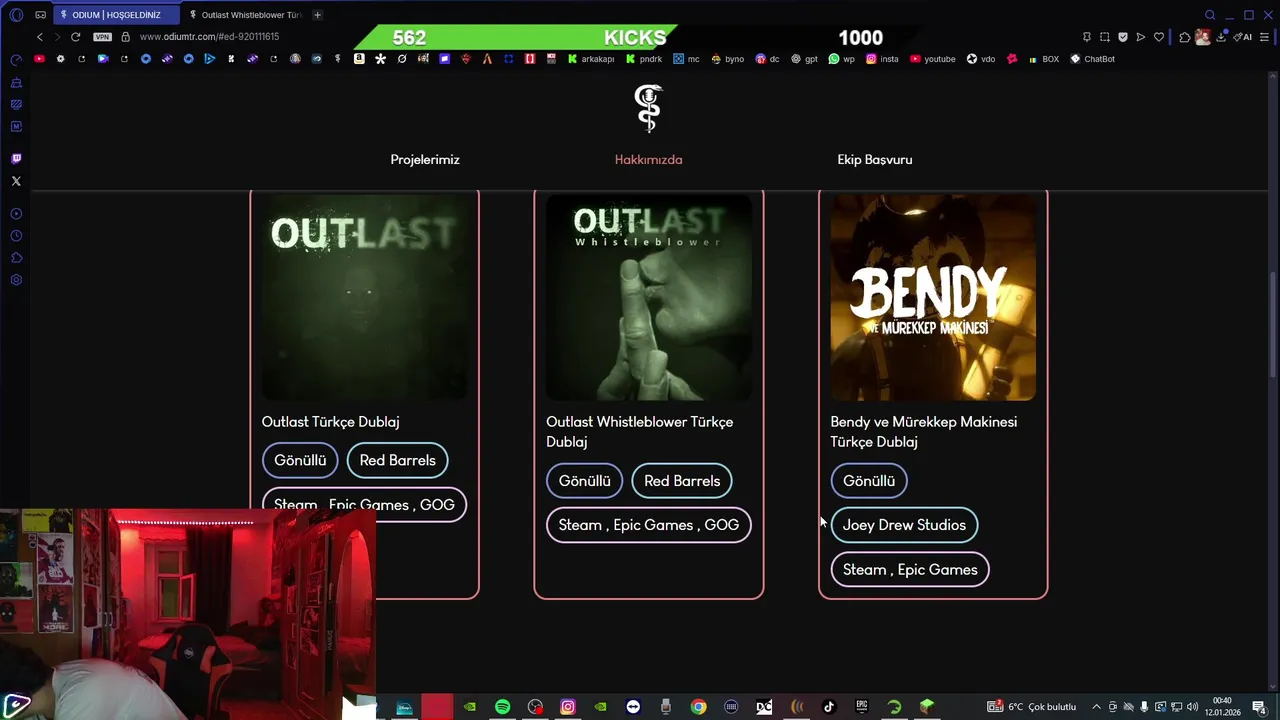Click the Joey Drew Studios tag
Viewport: 1280px width, 720px height.
904,525
